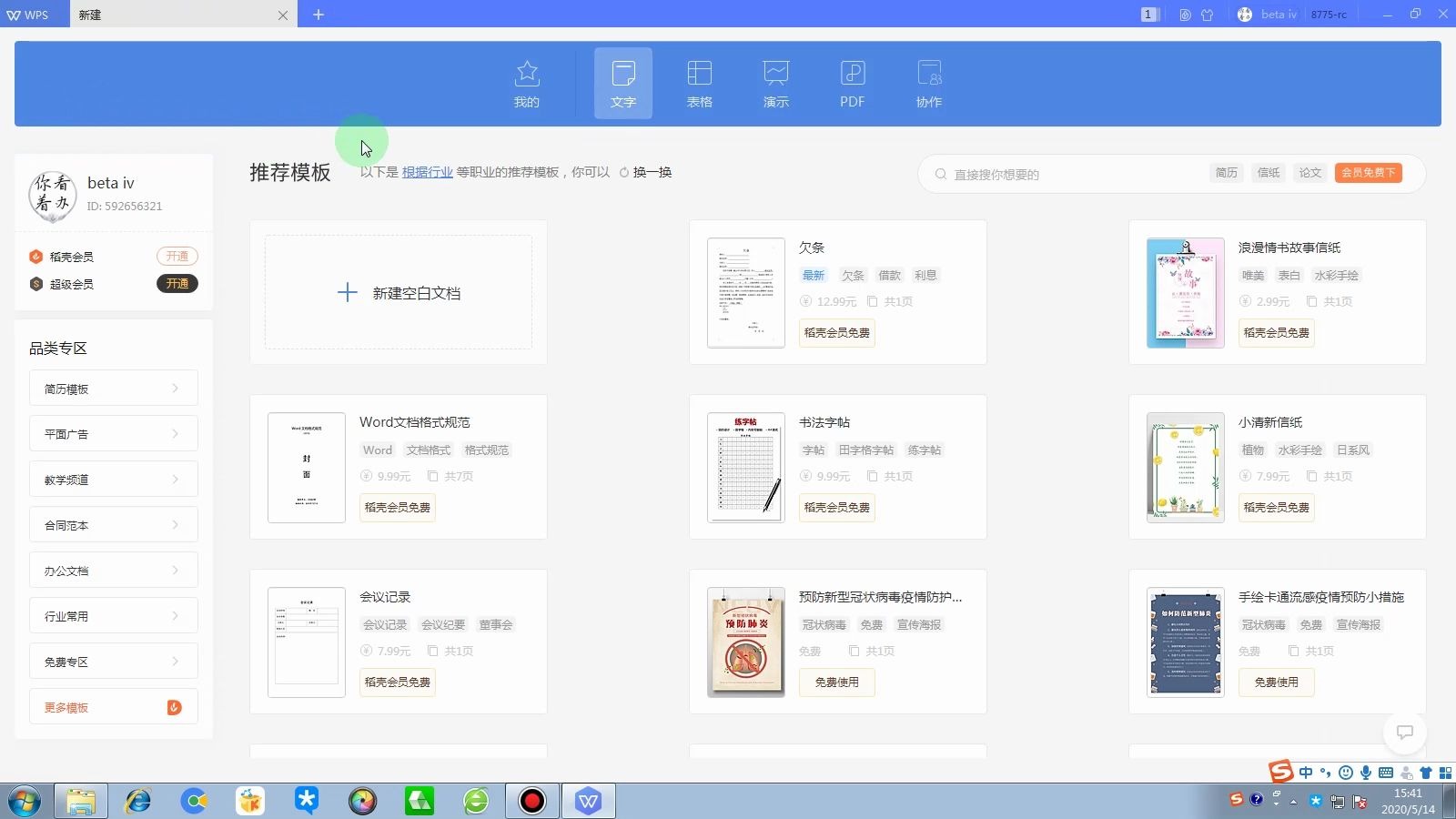Click the Sogou emoji face icon

tap(1346, 773)
